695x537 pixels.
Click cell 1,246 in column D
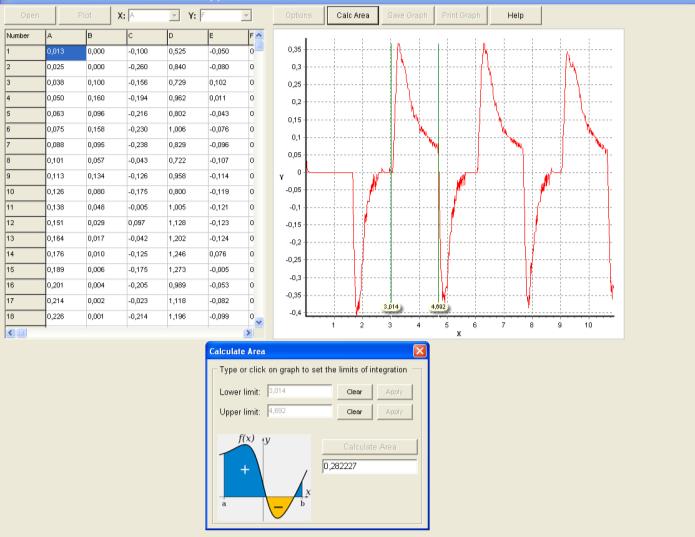[x=188, y=255]
